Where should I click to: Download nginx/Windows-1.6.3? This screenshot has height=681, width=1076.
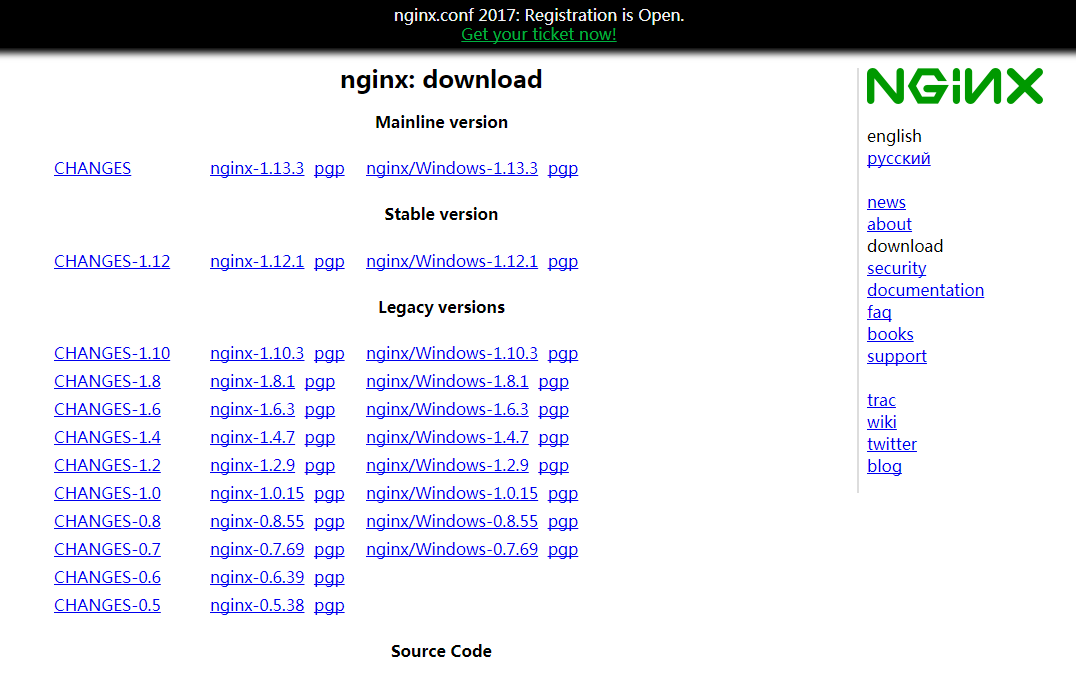point(447,410)
